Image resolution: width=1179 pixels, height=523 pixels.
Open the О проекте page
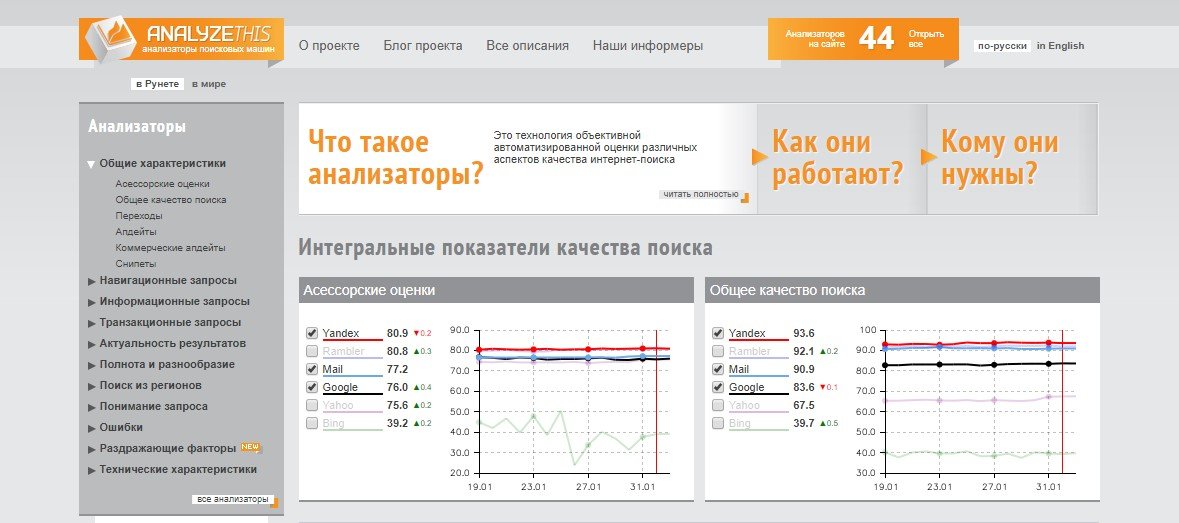329,46
